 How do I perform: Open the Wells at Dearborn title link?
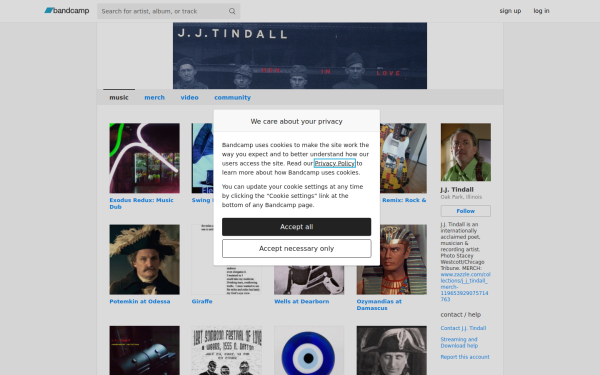click(x=302, y=302)
